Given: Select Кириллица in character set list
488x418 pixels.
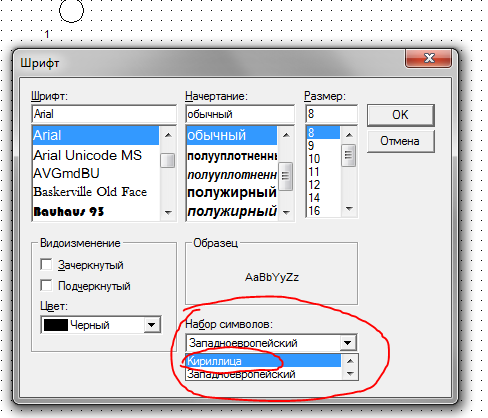Looking at the screenshot, I should (x=263, y=361).
